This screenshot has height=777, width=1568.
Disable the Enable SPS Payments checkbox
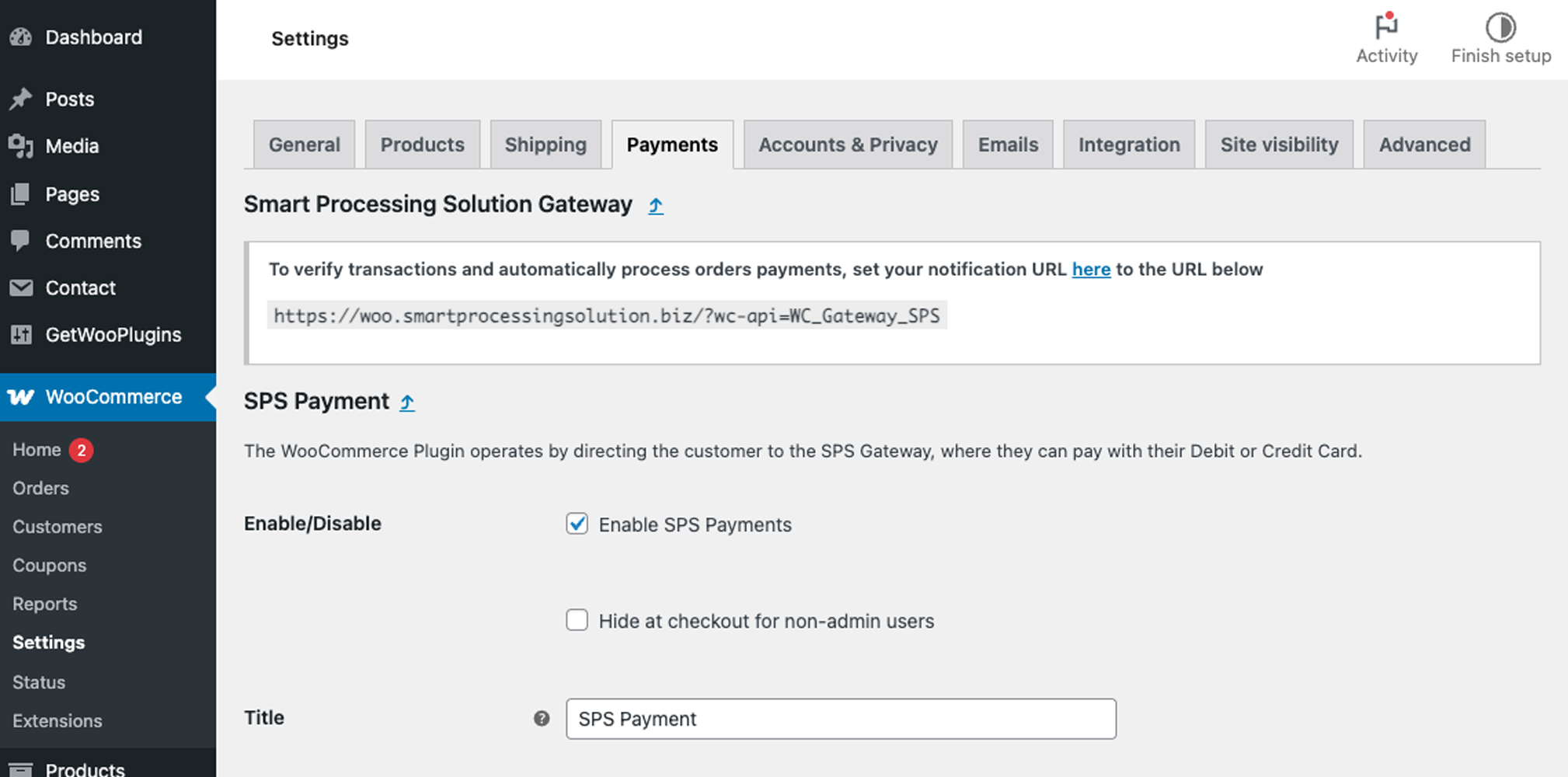(577, 524)
